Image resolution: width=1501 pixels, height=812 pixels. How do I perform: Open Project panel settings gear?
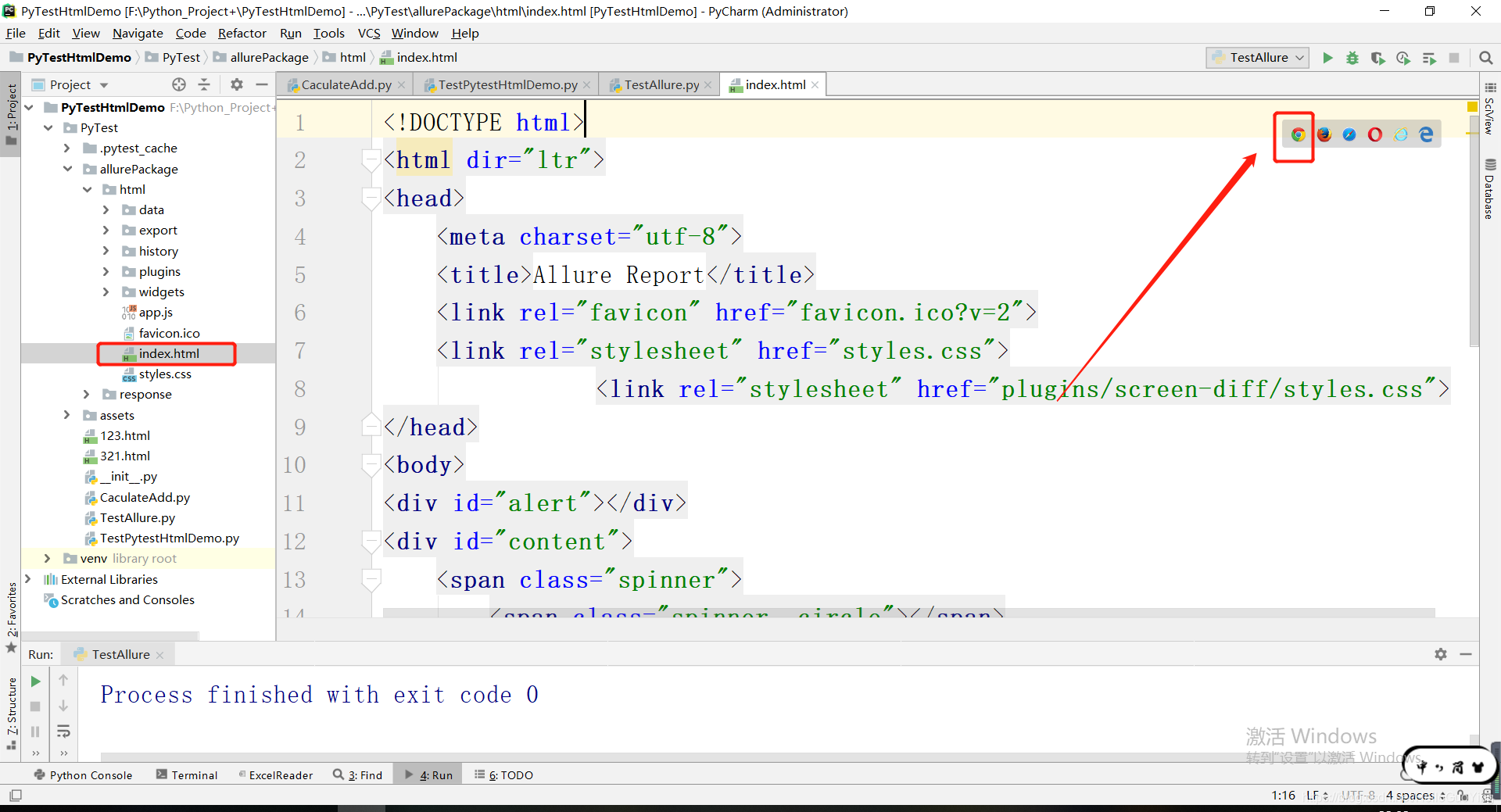(237, 84)
